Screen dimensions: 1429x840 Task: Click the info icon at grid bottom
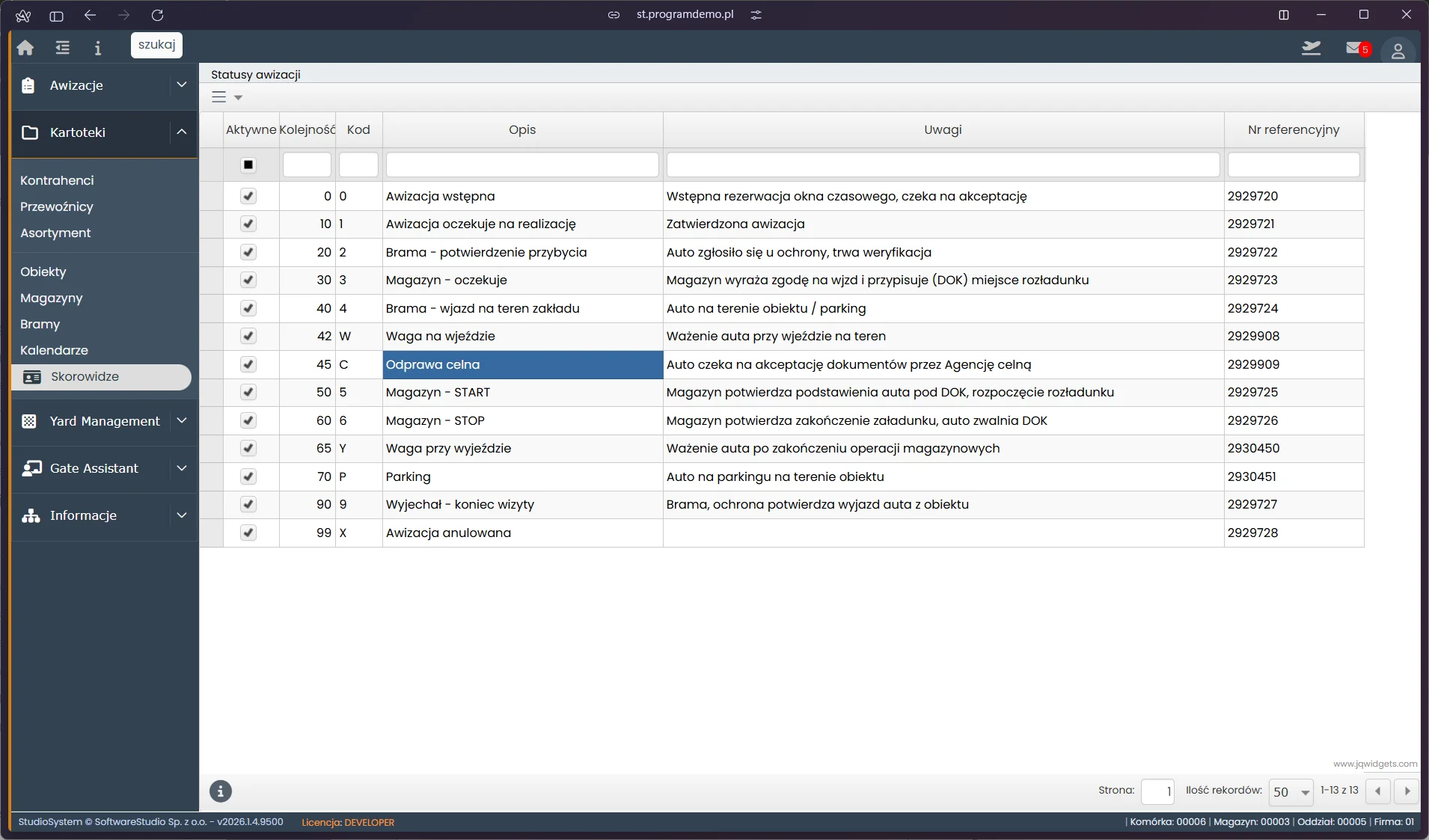tap(221, 791)
